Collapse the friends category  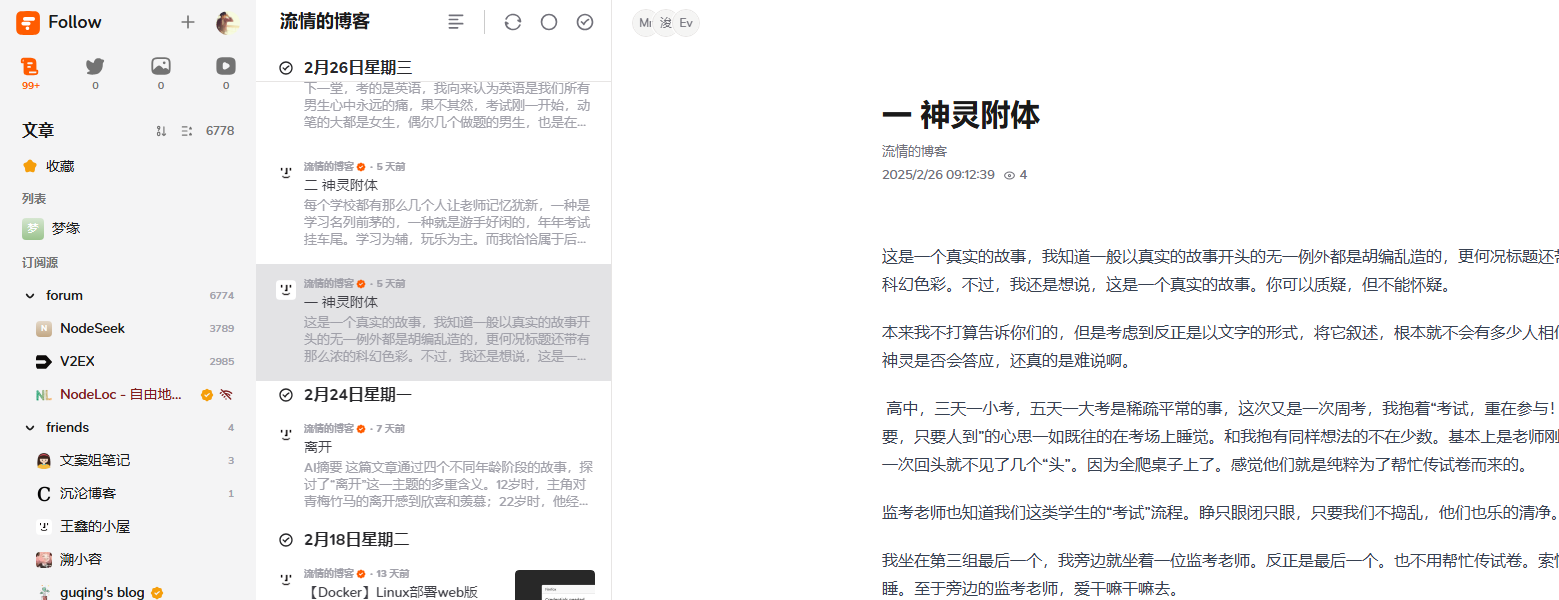click(30, 428)
